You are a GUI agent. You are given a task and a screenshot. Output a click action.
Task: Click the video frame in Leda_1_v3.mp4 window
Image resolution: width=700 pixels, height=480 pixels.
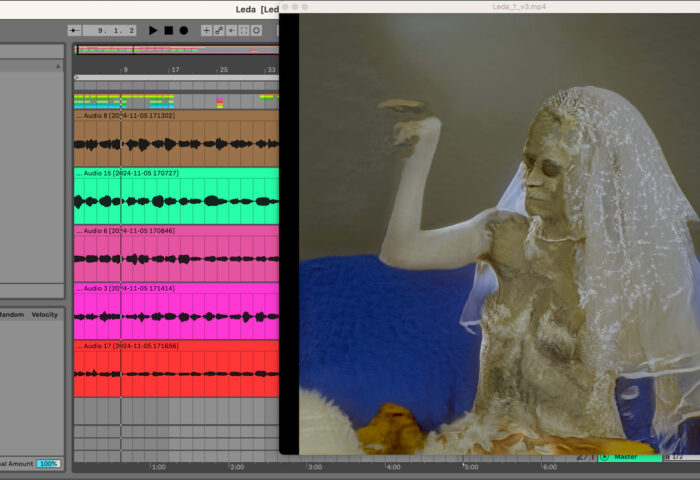click(x=499, y=234)
